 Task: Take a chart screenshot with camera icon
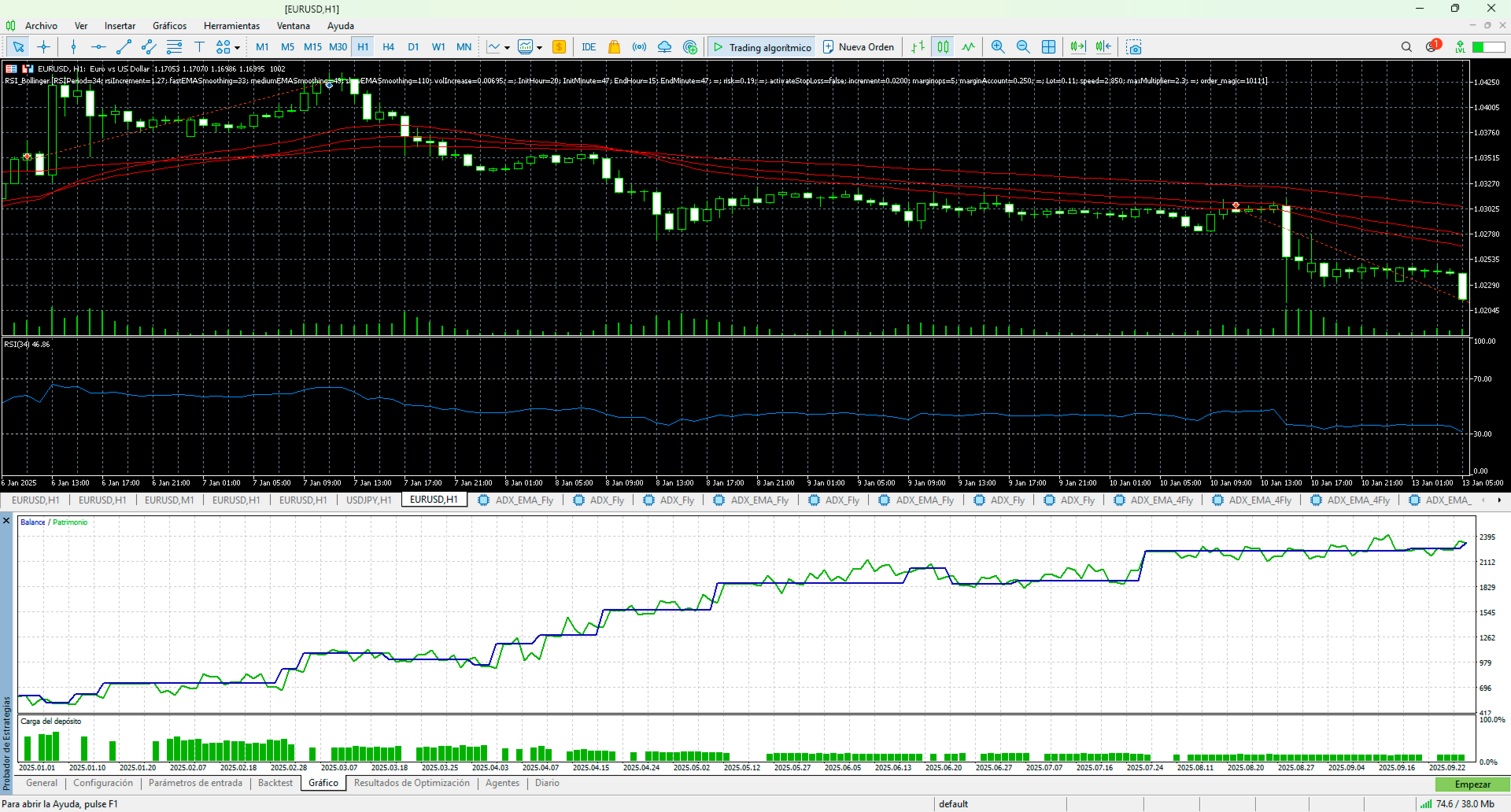coord(1133,47)
